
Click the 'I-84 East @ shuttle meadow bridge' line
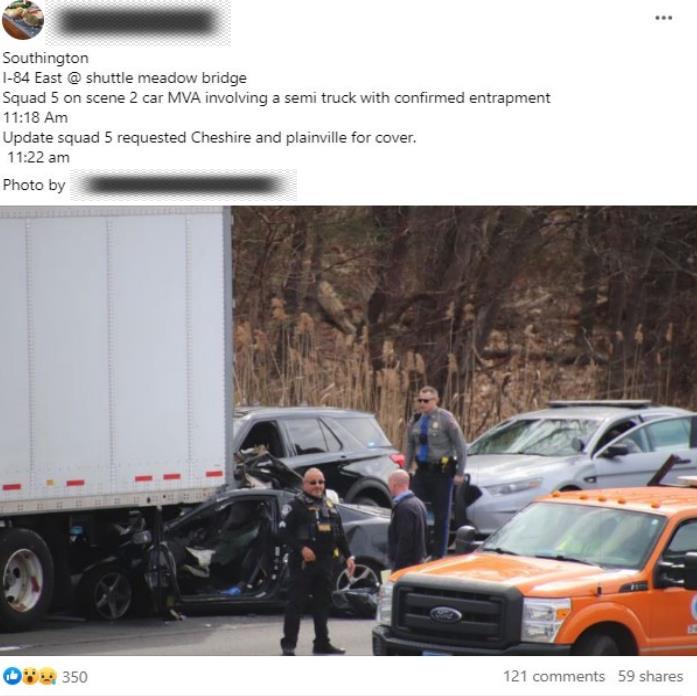click(124, 78)
